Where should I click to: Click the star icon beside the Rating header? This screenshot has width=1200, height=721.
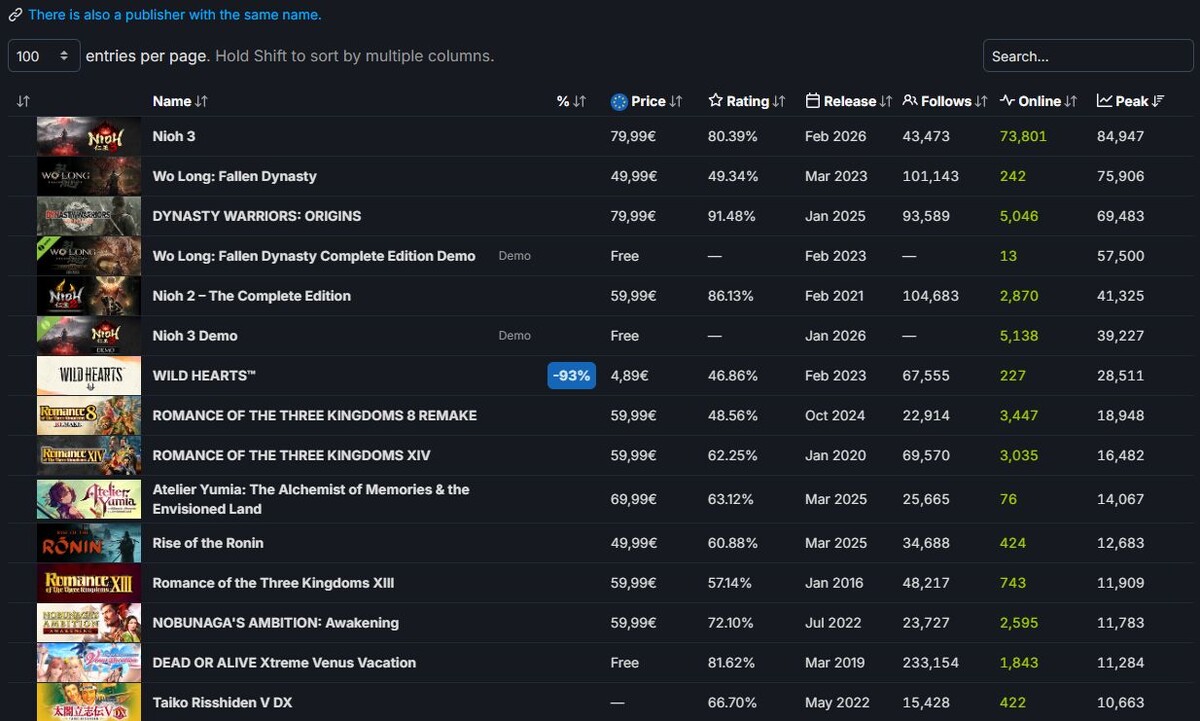(x=715, y=101)
